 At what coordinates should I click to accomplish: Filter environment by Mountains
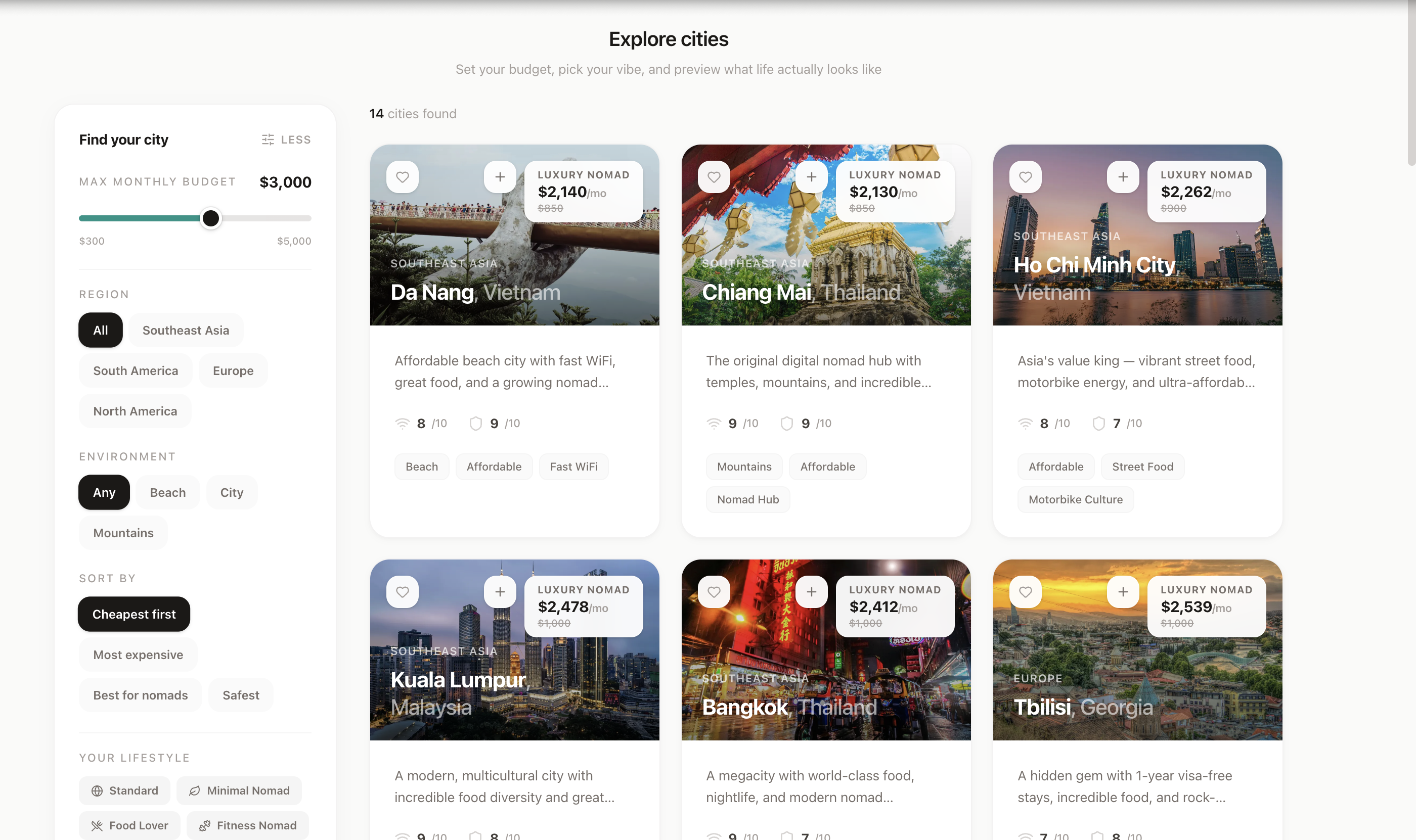pos(123,533)
